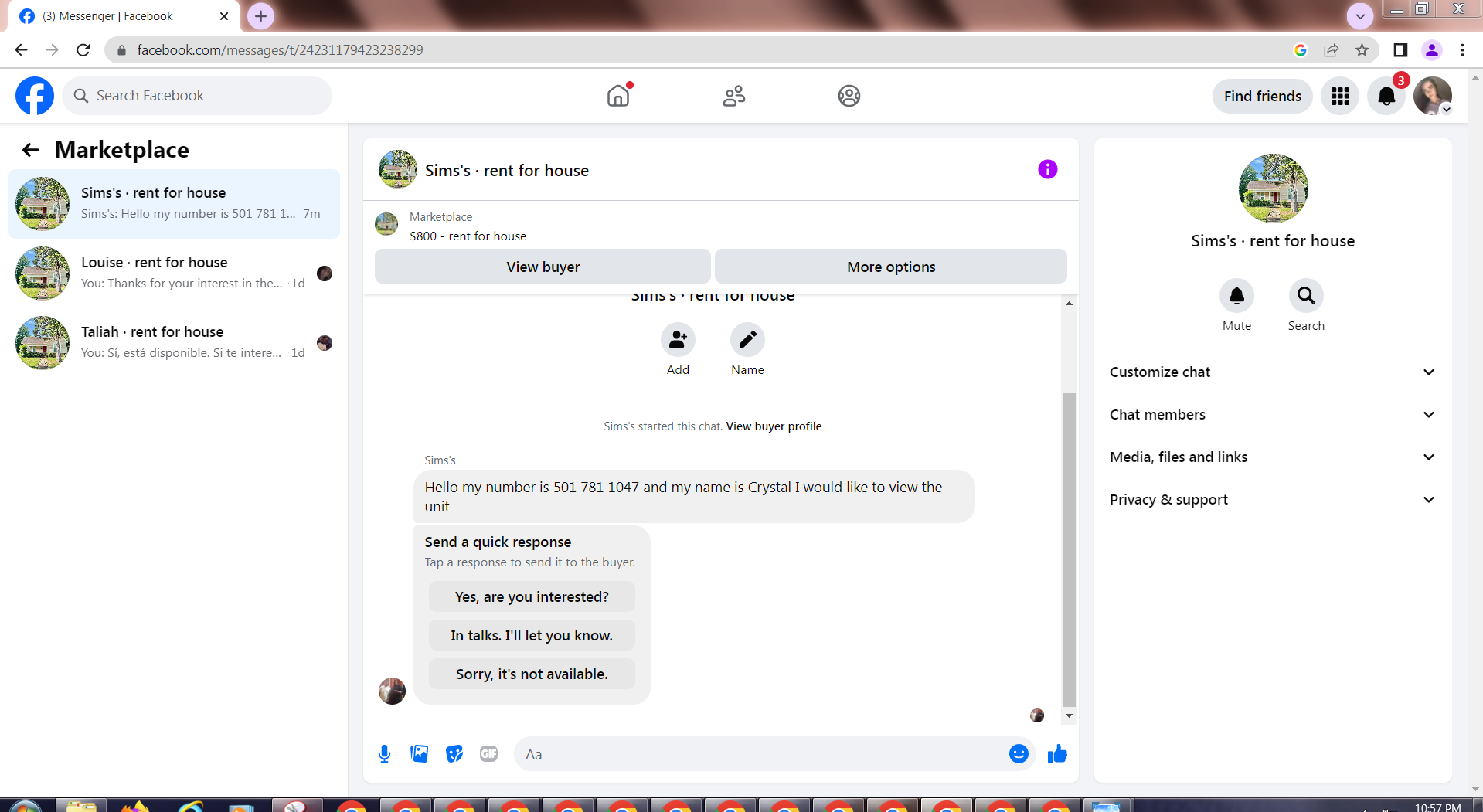Viewport: 1483px width, 812px height.
Task: Send quick reply 'In talks. I'll let you know.'
Action: [532, 636]
